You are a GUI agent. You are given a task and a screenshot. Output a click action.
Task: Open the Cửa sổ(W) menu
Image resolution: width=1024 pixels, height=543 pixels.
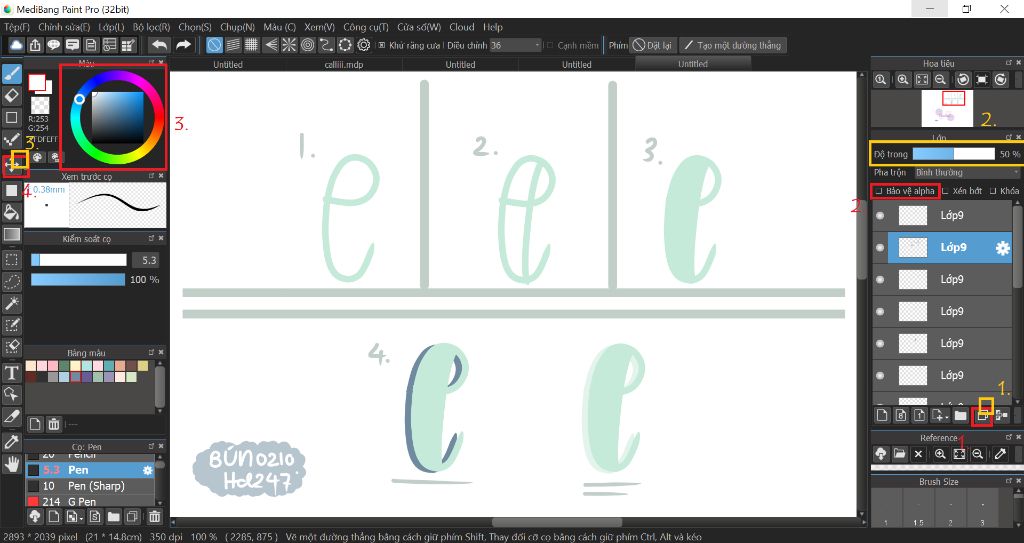pyautogui.click(x=419, y=27)
